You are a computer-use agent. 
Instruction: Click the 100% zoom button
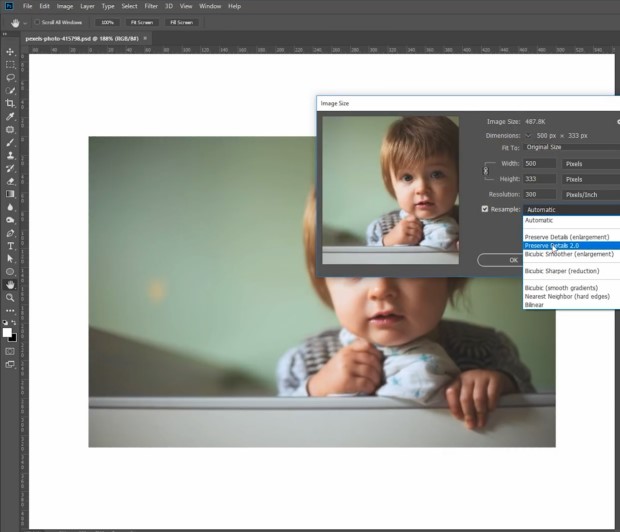pos(108,22)
